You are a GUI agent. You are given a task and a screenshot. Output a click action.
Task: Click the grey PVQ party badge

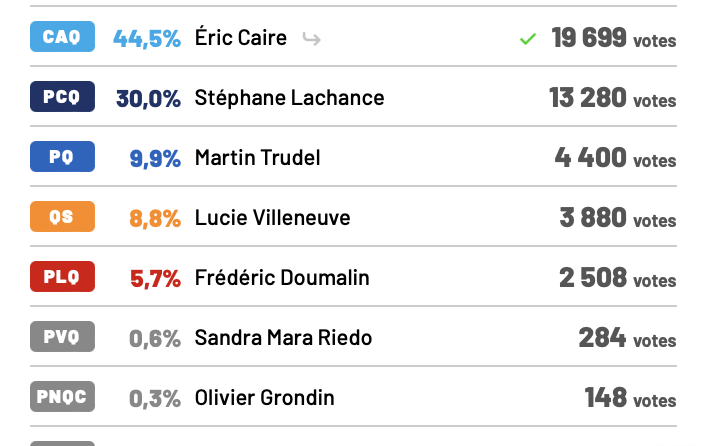[x=62, y=336]
